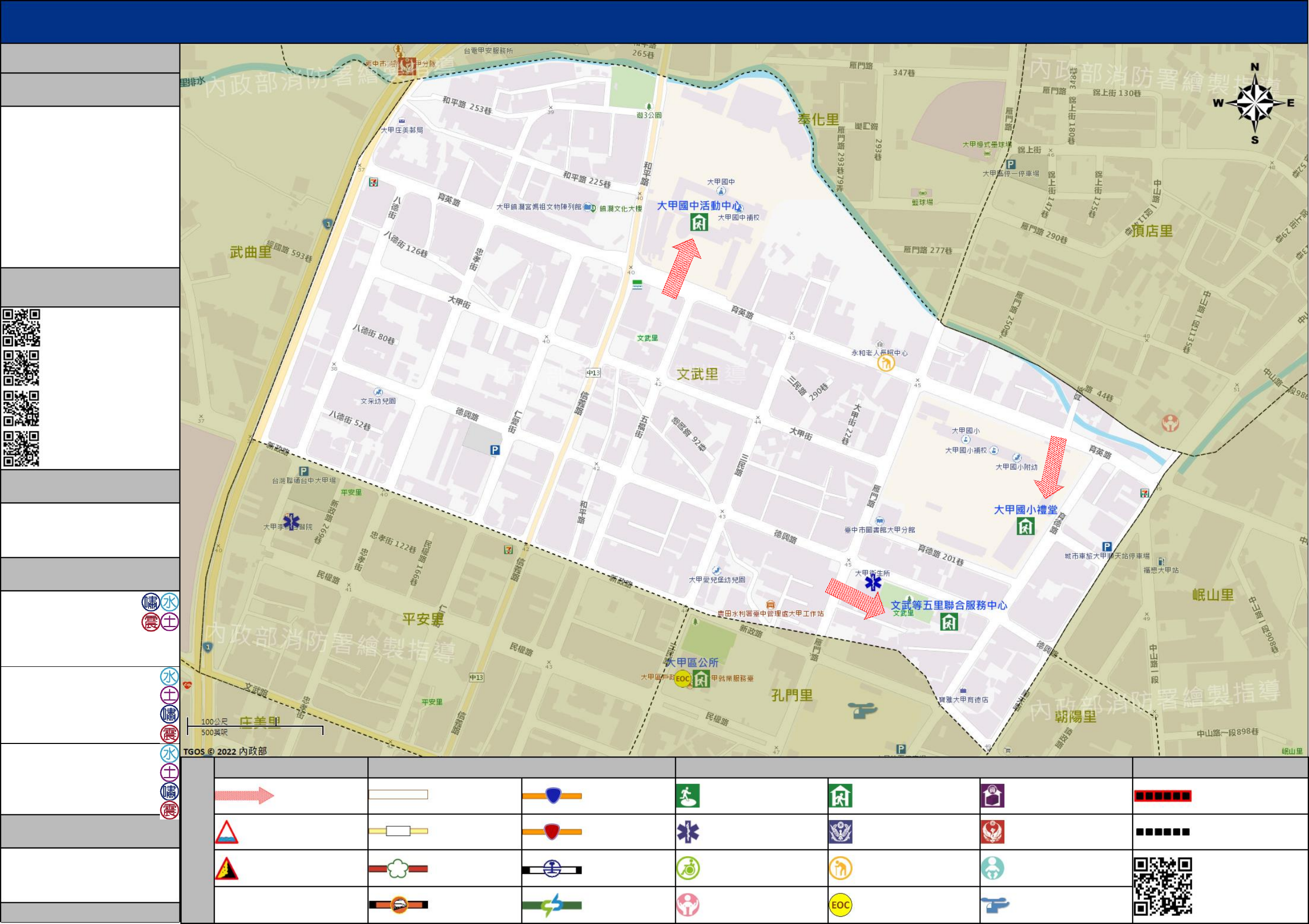Click the red shield road symbol in the legend
The image size is (1309, 924).
553,832
